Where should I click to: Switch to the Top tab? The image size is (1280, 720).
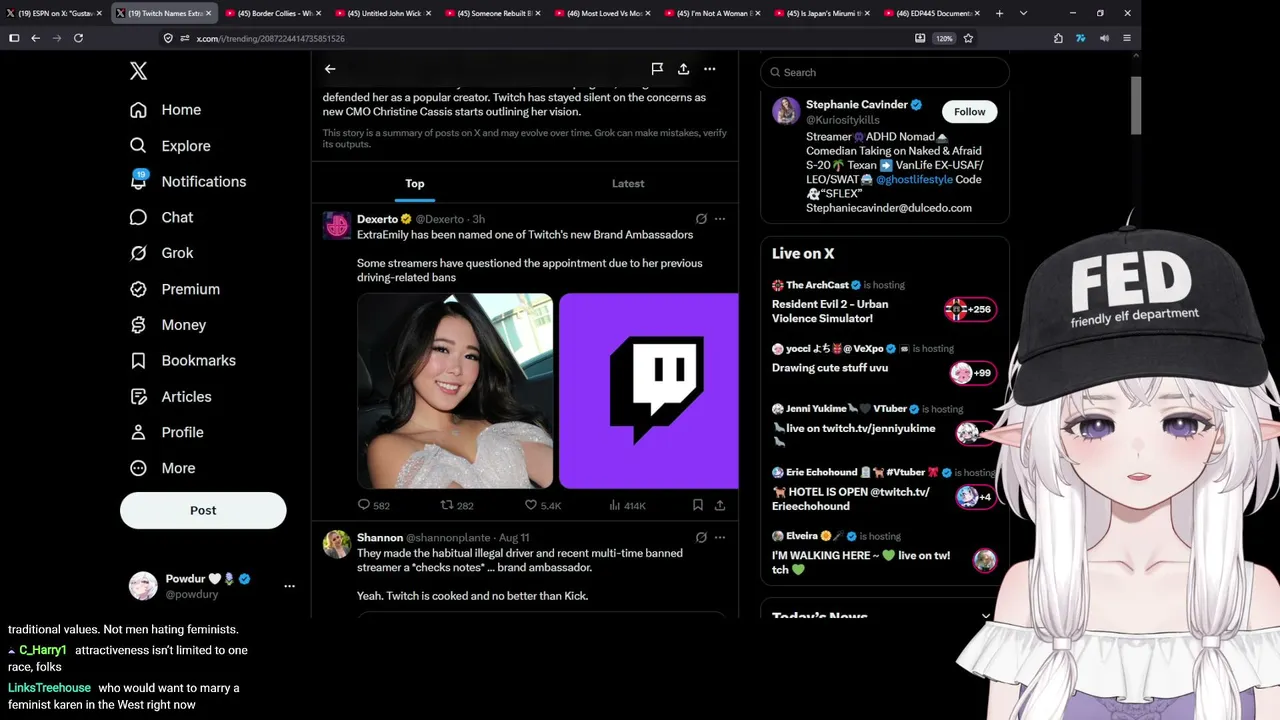click(x=415, y=183)
